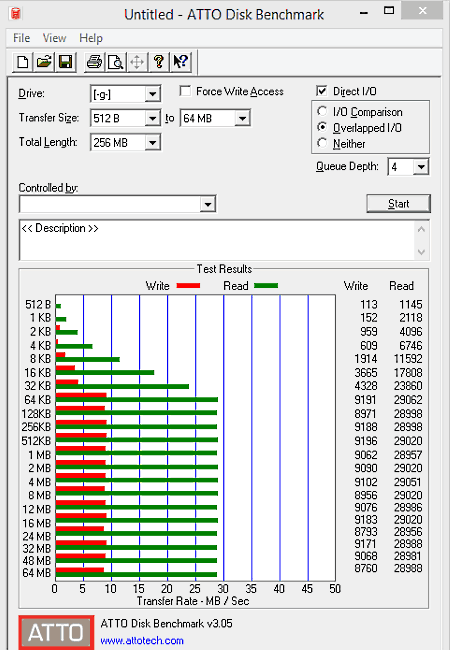This screenshot has height=650, width=450.
Task: Click the ATTO app icon in title bar
Action: click(x=15, y=13)
